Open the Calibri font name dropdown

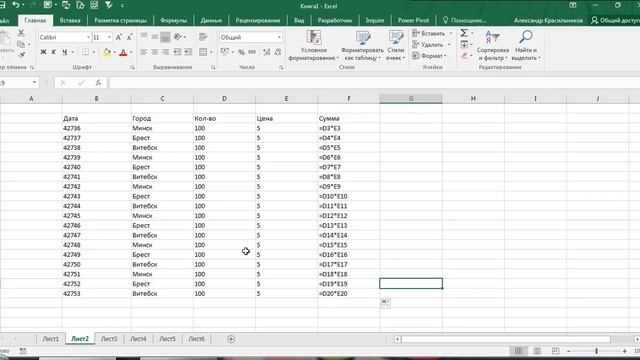(88, 37)
